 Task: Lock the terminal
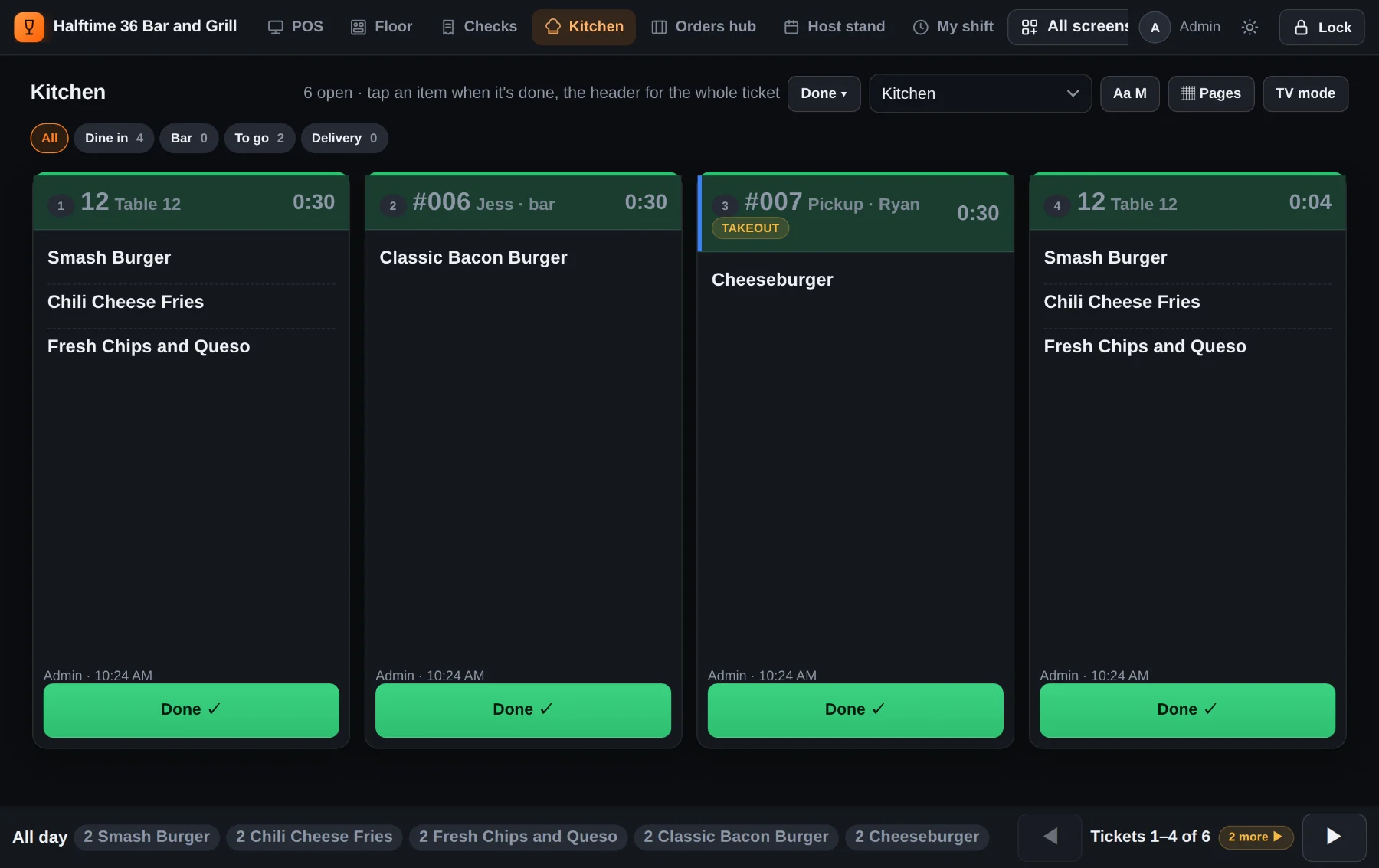1322,28
